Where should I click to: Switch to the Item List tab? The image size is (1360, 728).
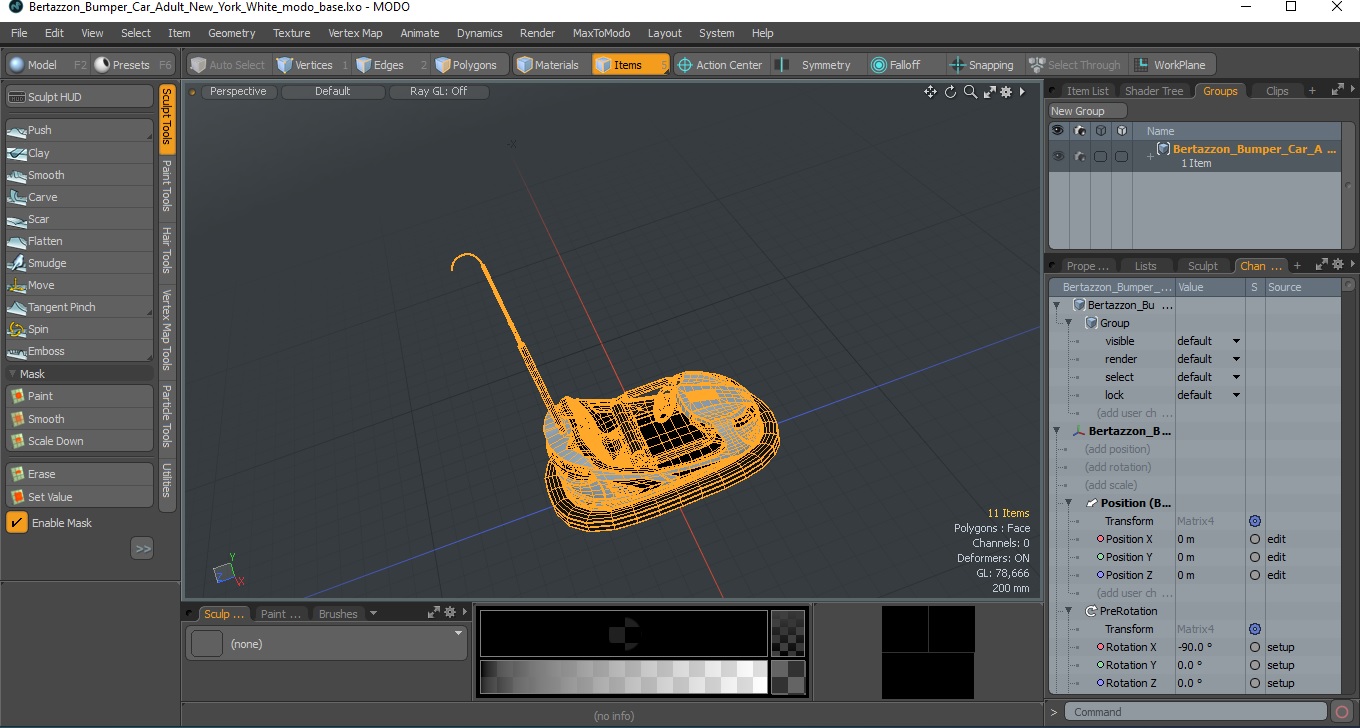pyautogui.click(x=1085, y=91)
